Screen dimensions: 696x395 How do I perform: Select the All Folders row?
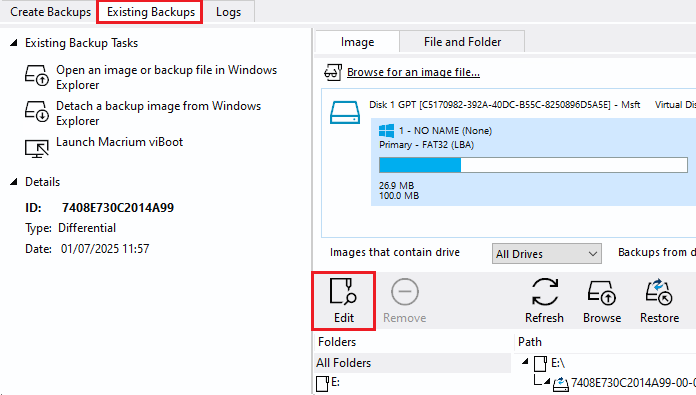click(413, 363)
